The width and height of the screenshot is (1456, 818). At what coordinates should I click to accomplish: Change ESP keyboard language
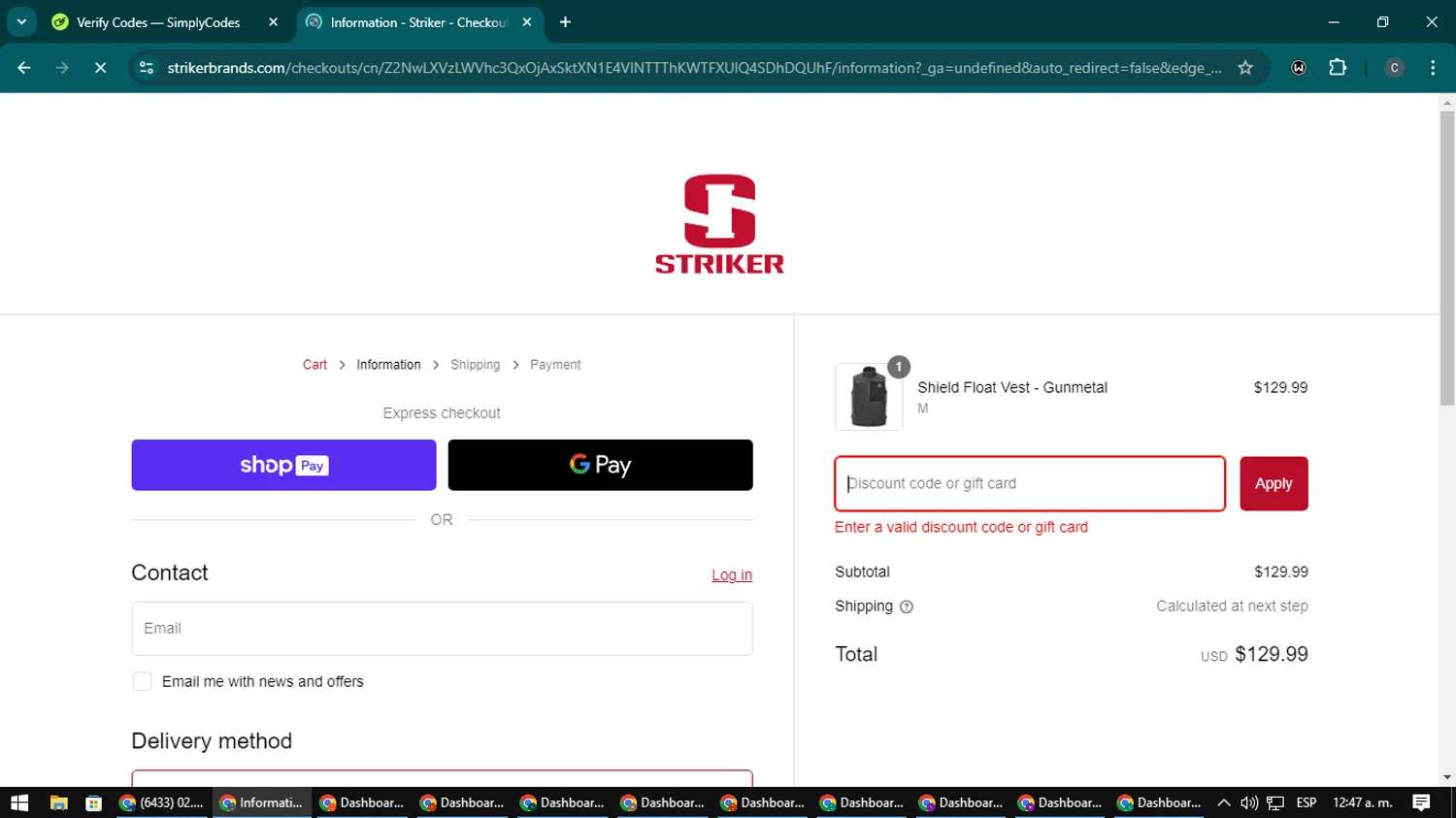[x=1307, y=802]
